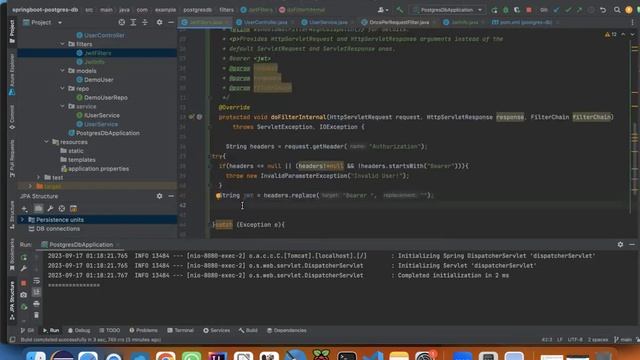Click the wrench icon in JPA Structure toolbar
This screenshot has height=360, width=640.
50,209
